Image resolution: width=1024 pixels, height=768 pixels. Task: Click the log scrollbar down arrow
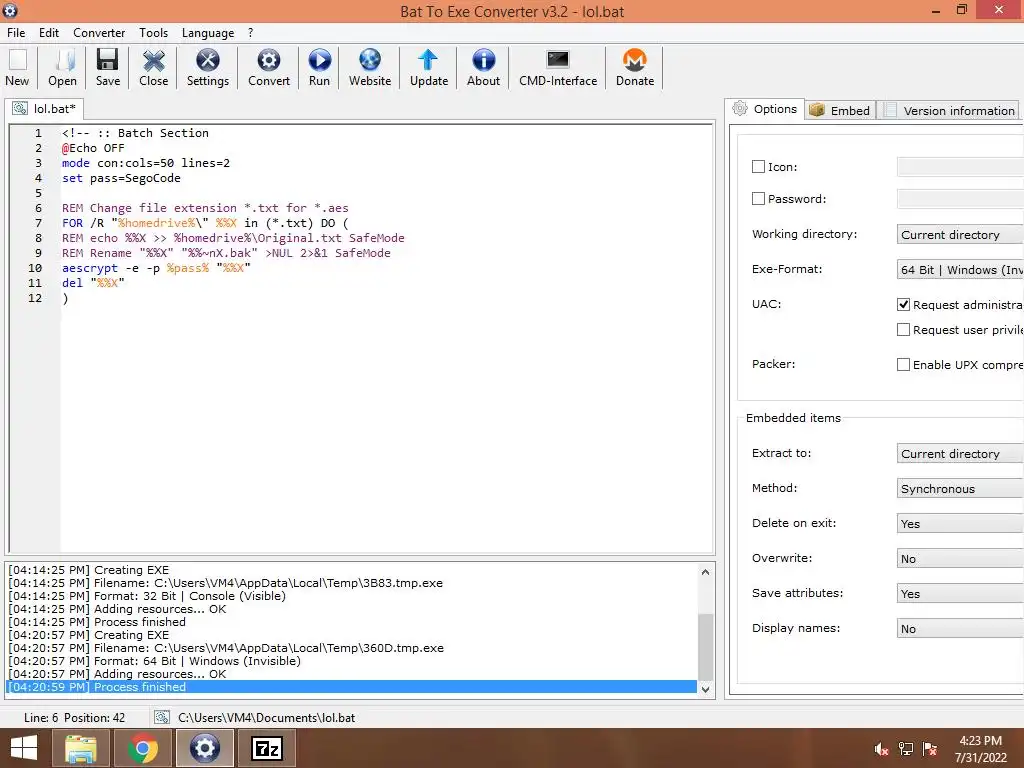click(705, 688)
